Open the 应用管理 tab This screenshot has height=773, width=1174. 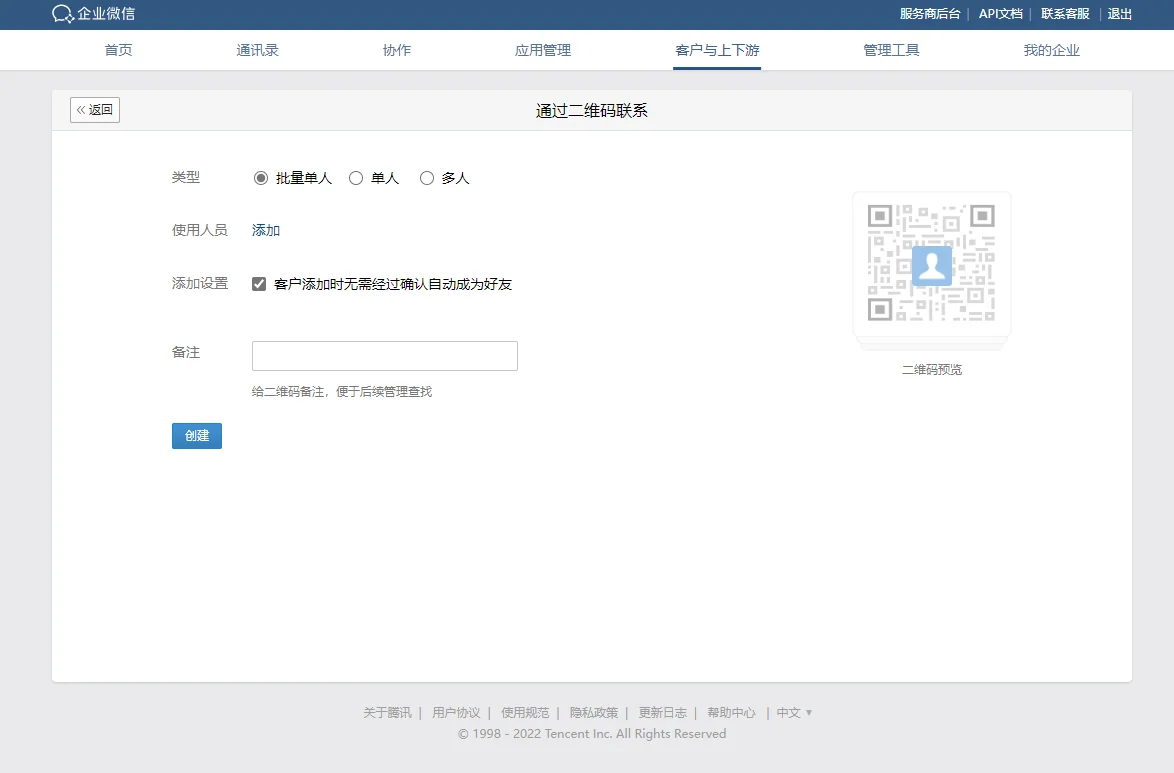[x=543, y=50]
